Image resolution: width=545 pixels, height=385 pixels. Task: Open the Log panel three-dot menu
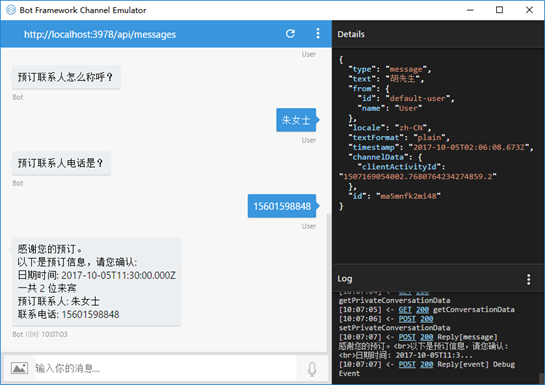click(x=528, y=279)
